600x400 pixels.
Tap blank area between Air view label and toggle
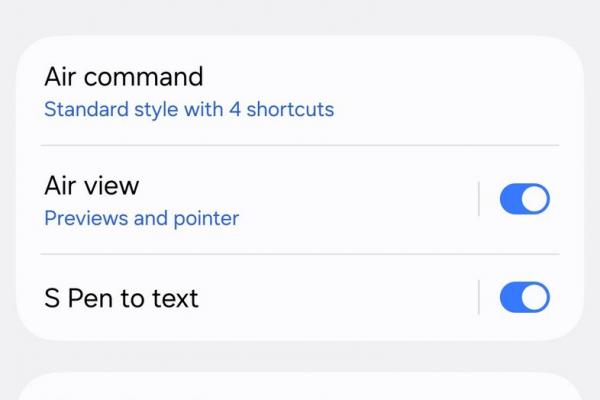coord(360,200)
